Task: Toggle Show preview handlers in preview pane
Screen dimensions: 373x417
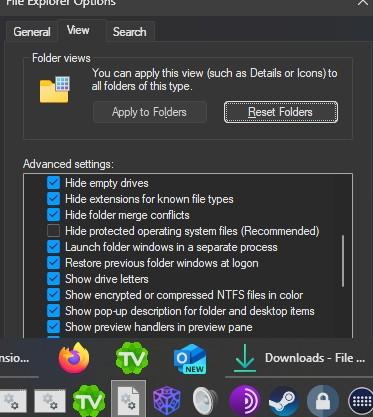Action: click(53, 327)
